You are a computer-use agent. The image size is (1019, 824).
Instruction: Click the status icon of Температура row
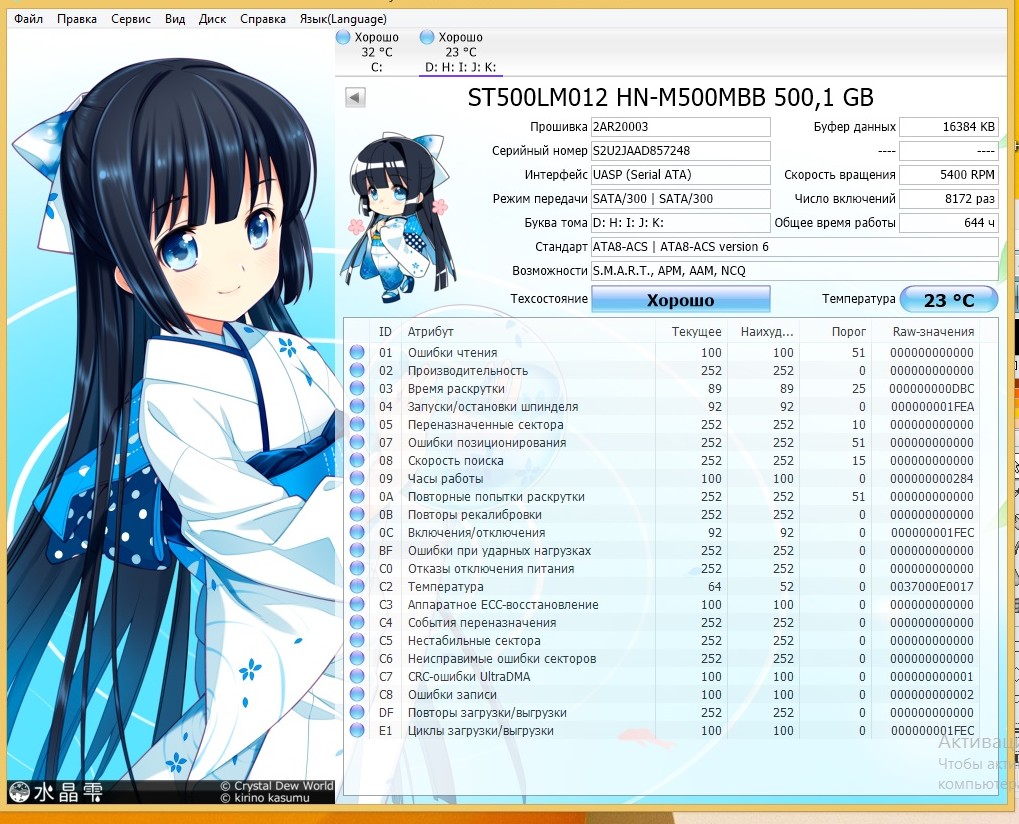tap(357, 586)
